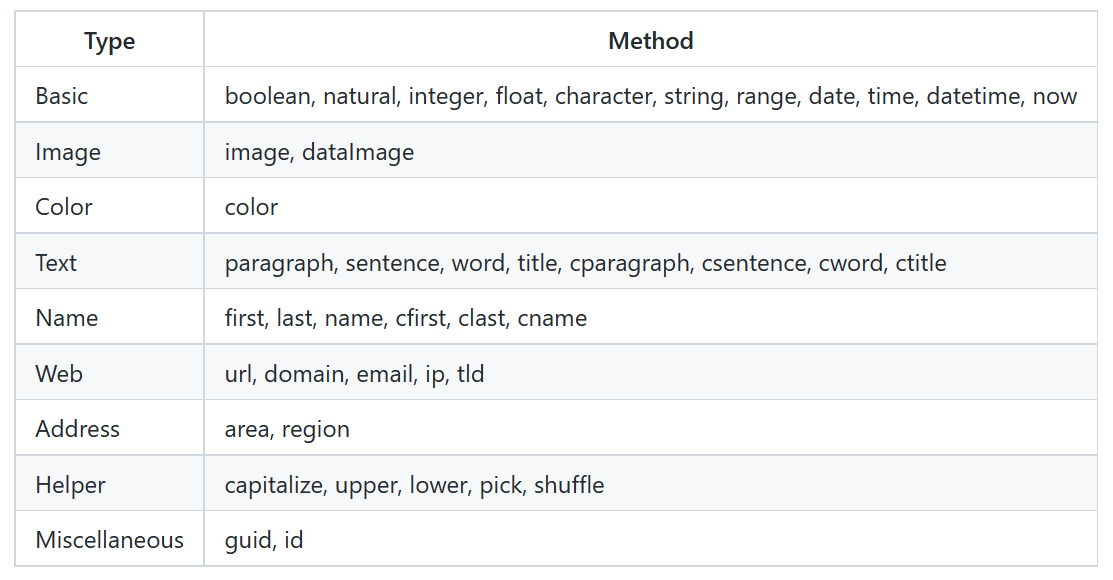Select the guid, id methods cell
This screenshot has height=580, width=1113.
[x=650, y=539]
